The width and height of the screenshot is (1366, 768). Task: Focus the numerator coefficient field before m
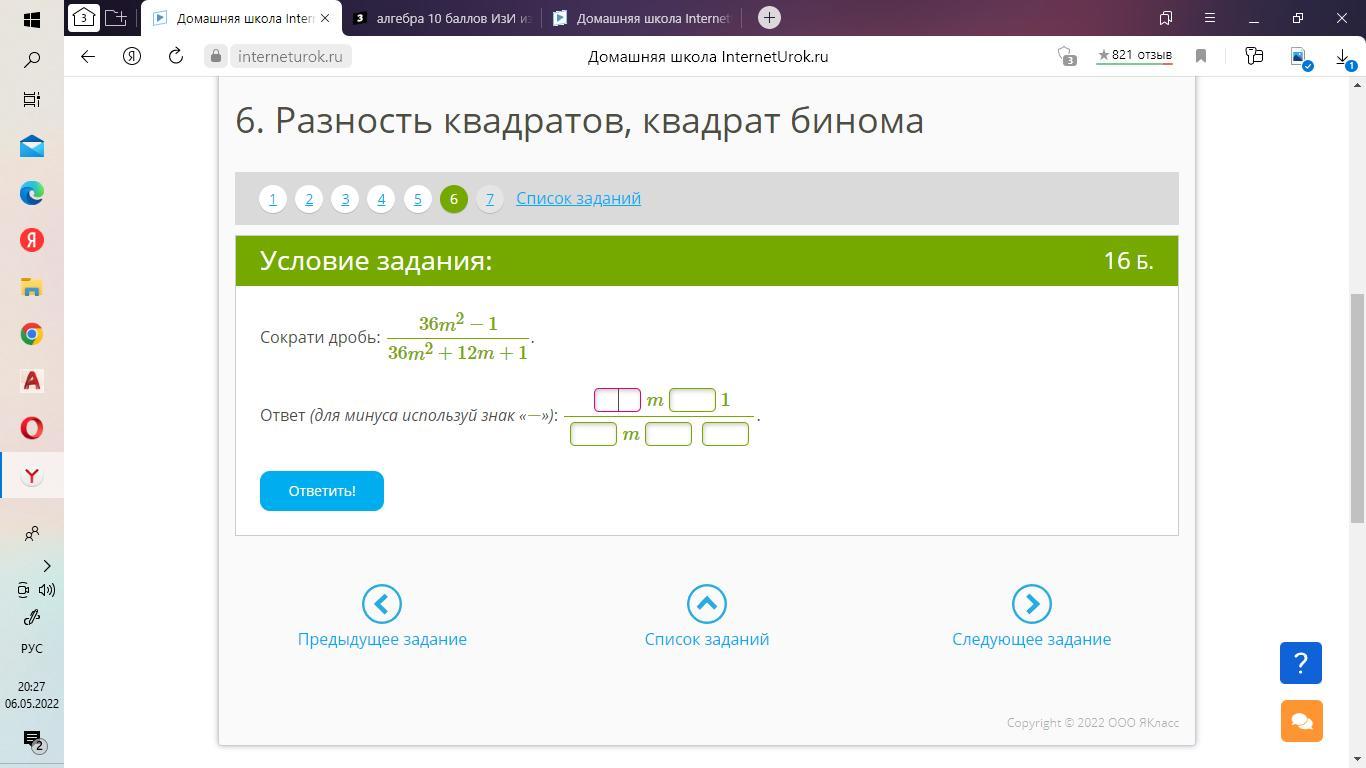(x=617, y=400)
